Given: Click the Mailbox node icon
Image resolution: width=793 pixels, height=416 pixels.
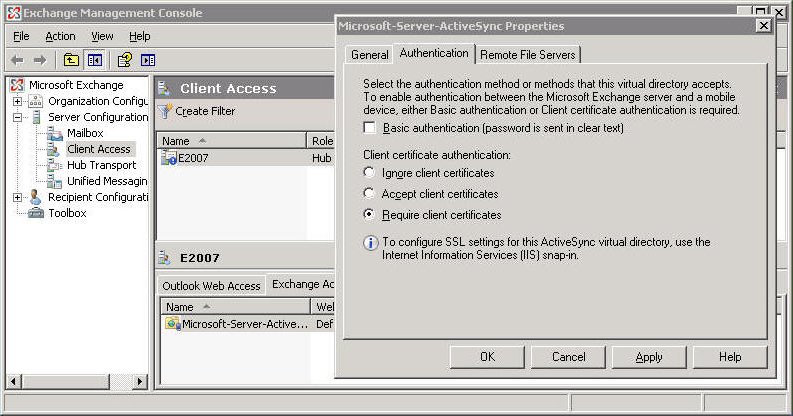Looking at the screenshot, I should pos(54,133).
